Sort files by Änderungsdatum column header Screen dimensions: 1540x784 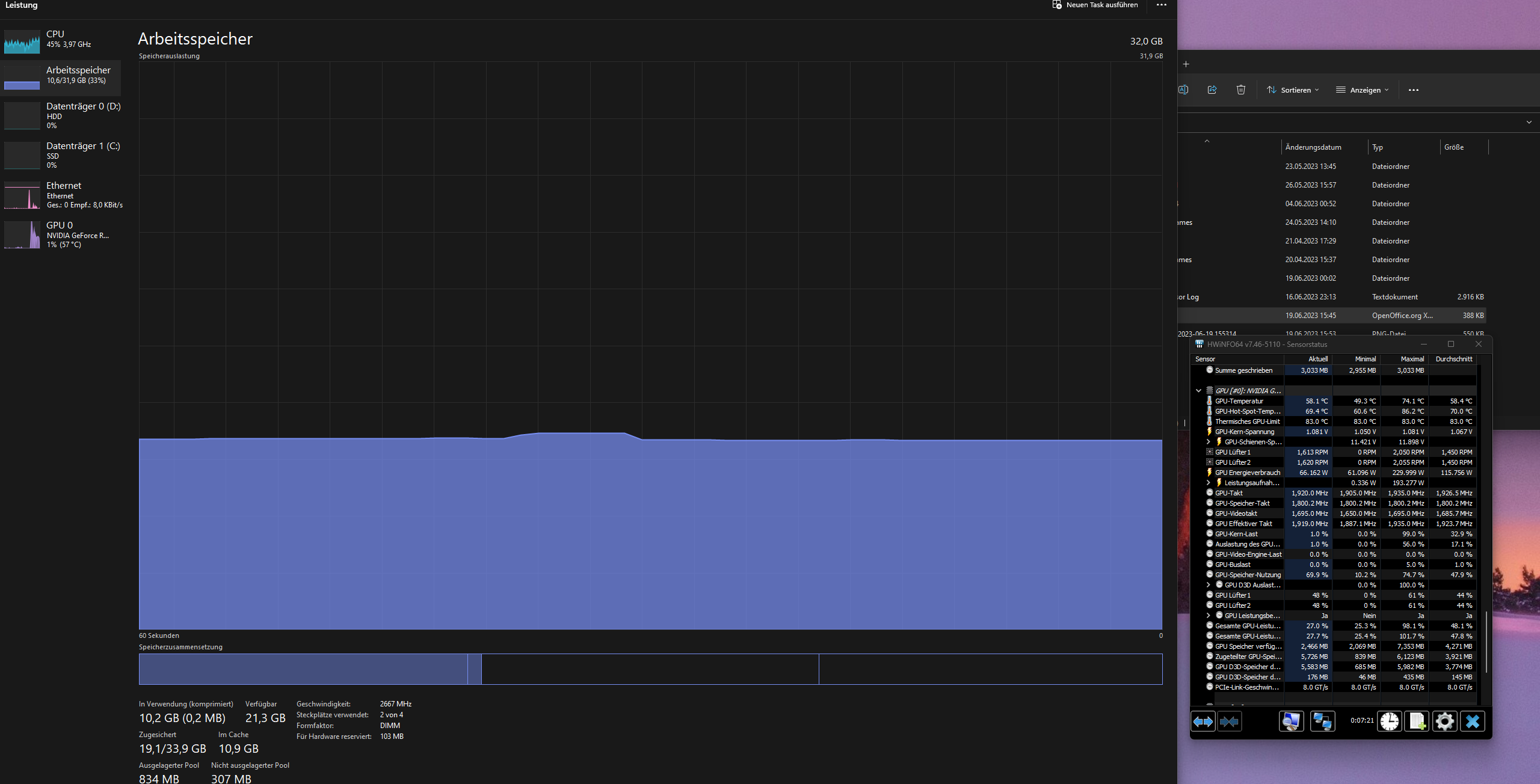(x=1313, y=147)
